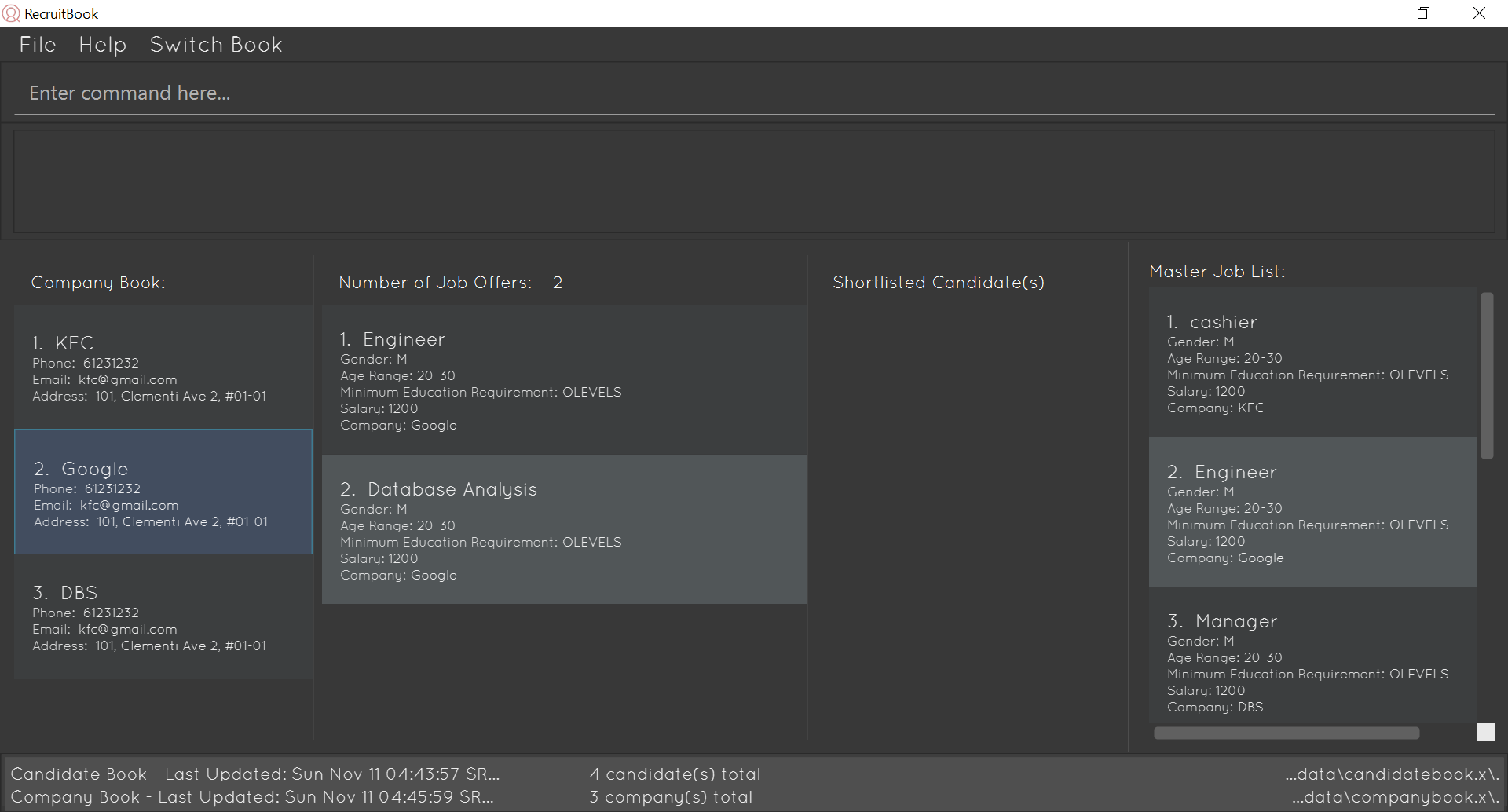This screenshot has width=1508, height=812.
Task: Open the File menu
Action: click(38, 45)
